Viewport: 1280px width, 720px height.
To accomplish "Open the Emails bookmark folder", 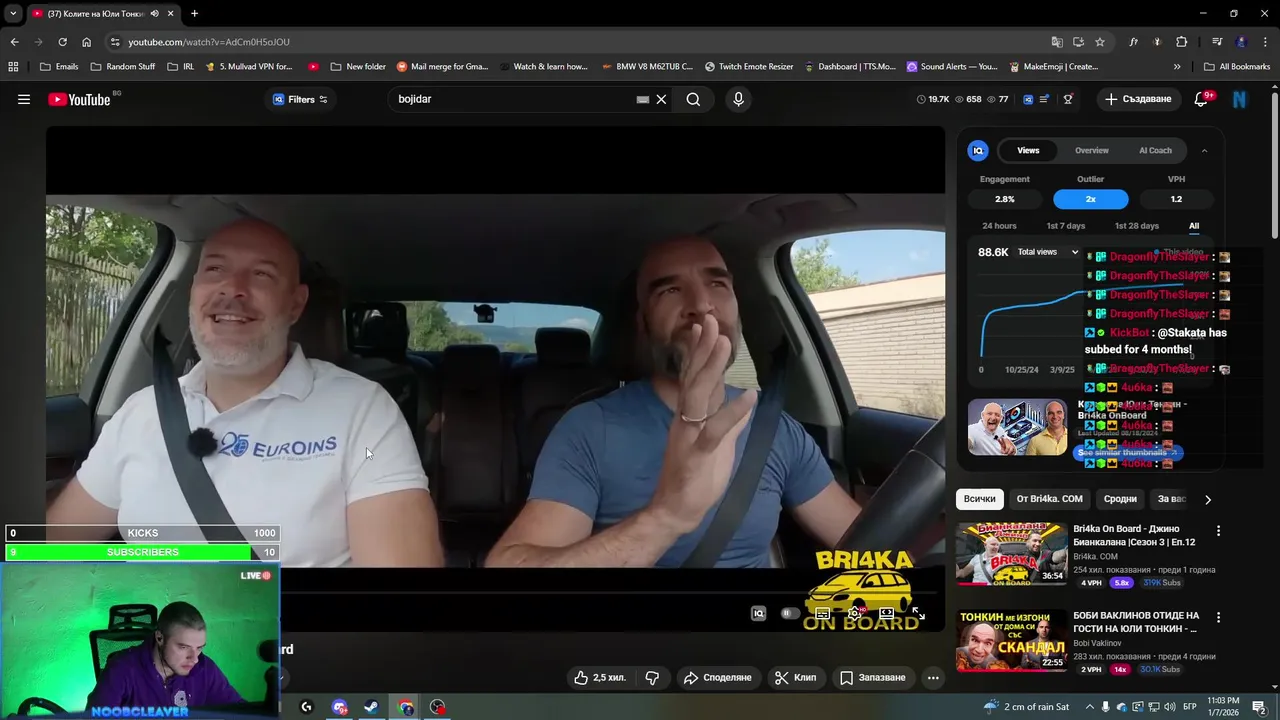I will tap(59, 67).
